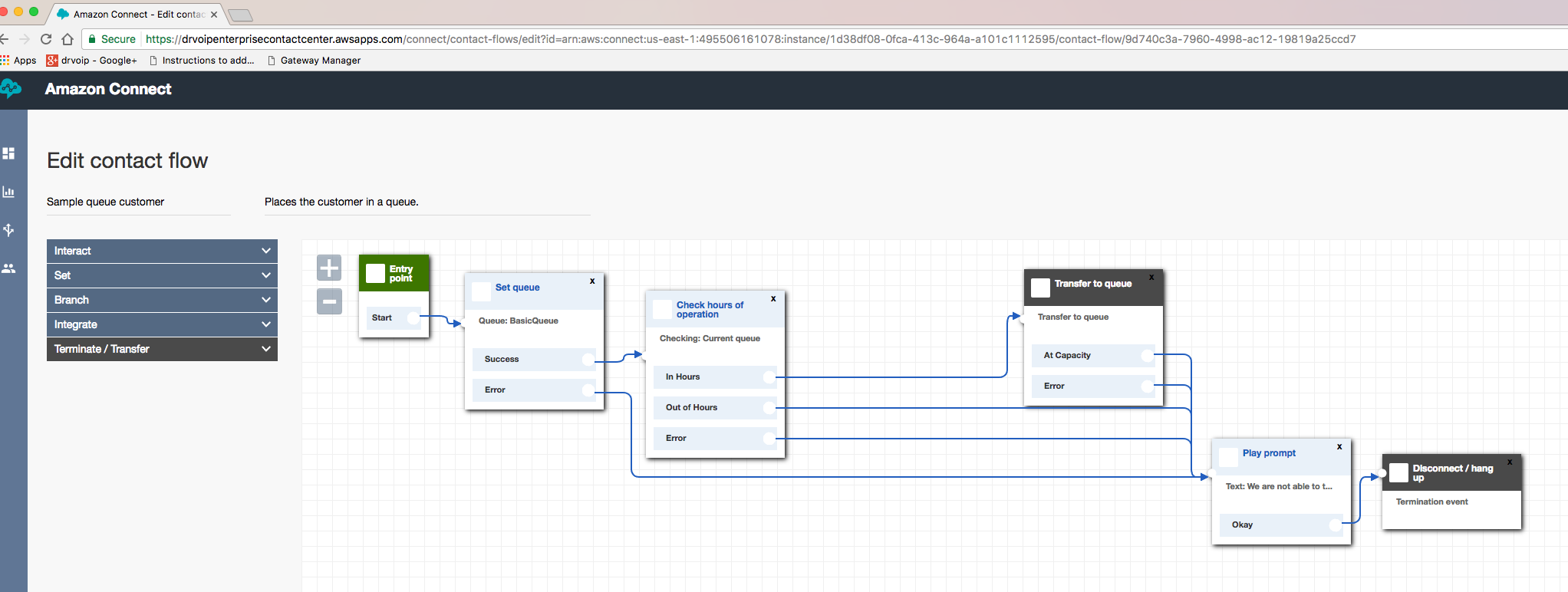Click the browser address bar URL

(750, 39)
